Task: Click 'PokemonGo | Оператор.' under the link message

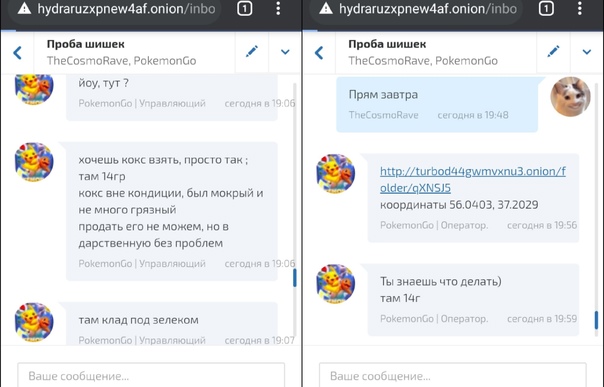Action: click(x=434, y=225)
